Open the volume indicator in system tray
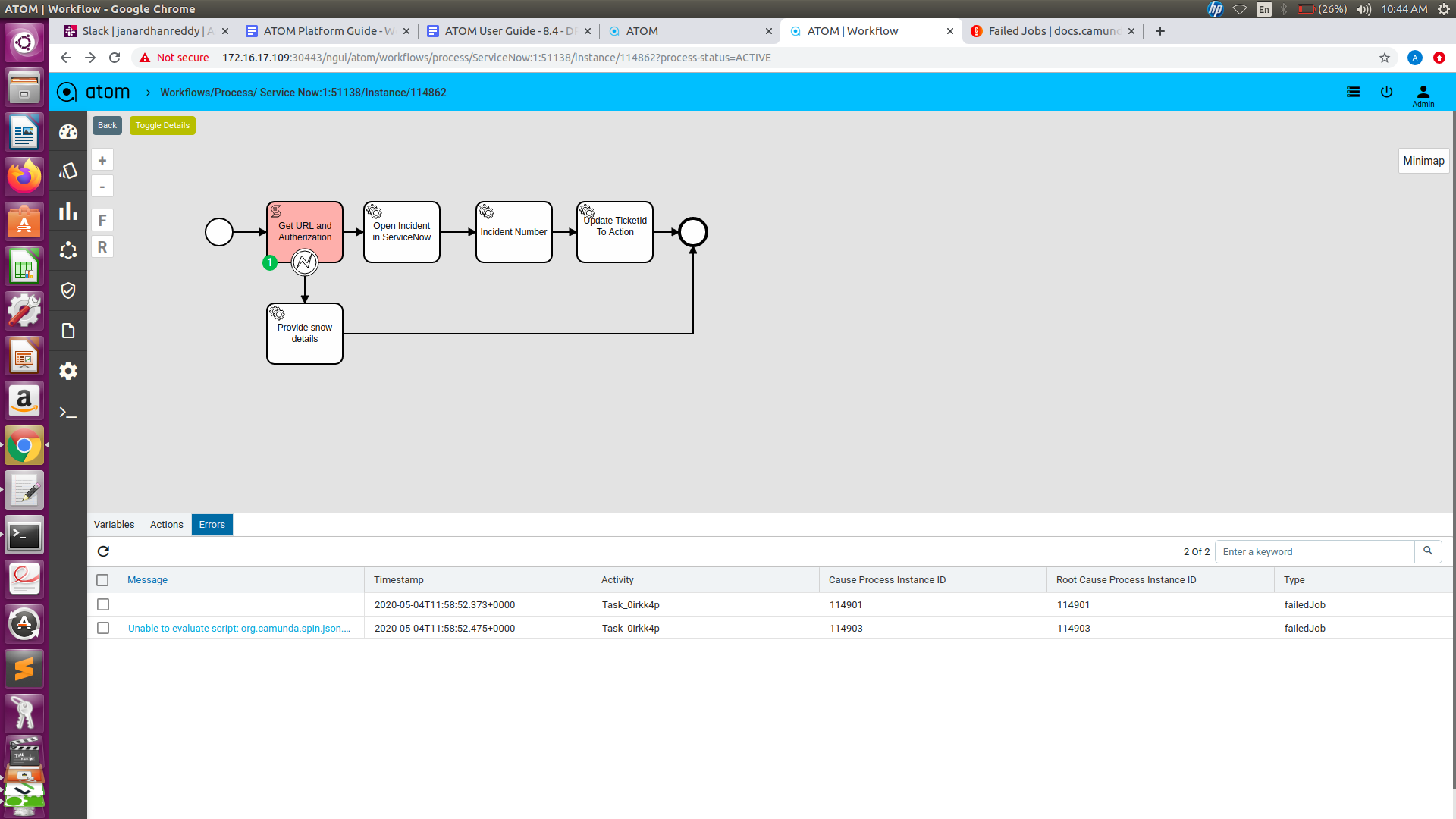 coord(1363,9)
